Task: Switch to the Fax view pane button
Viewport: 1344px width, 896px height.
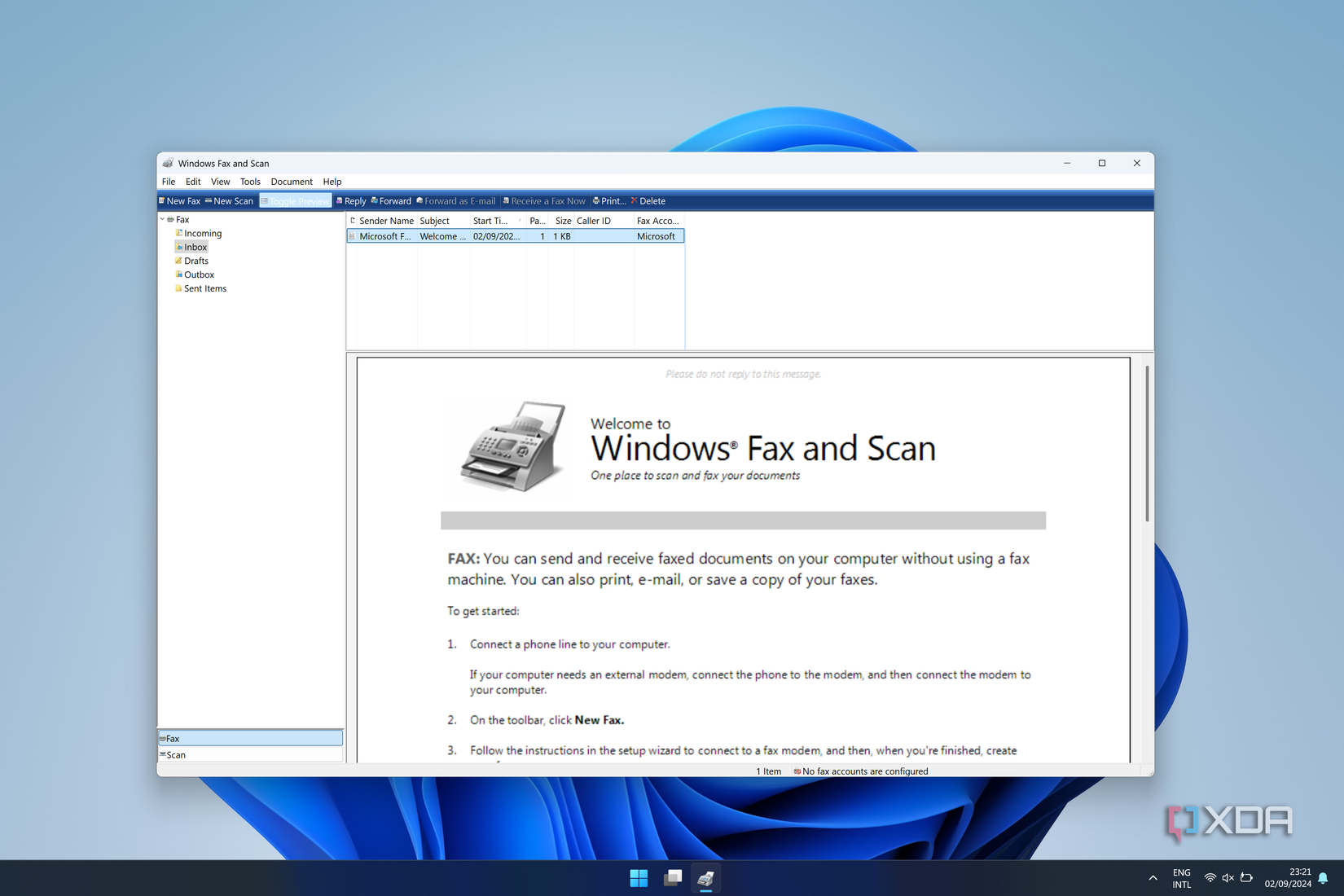Action: click(250, 738)
